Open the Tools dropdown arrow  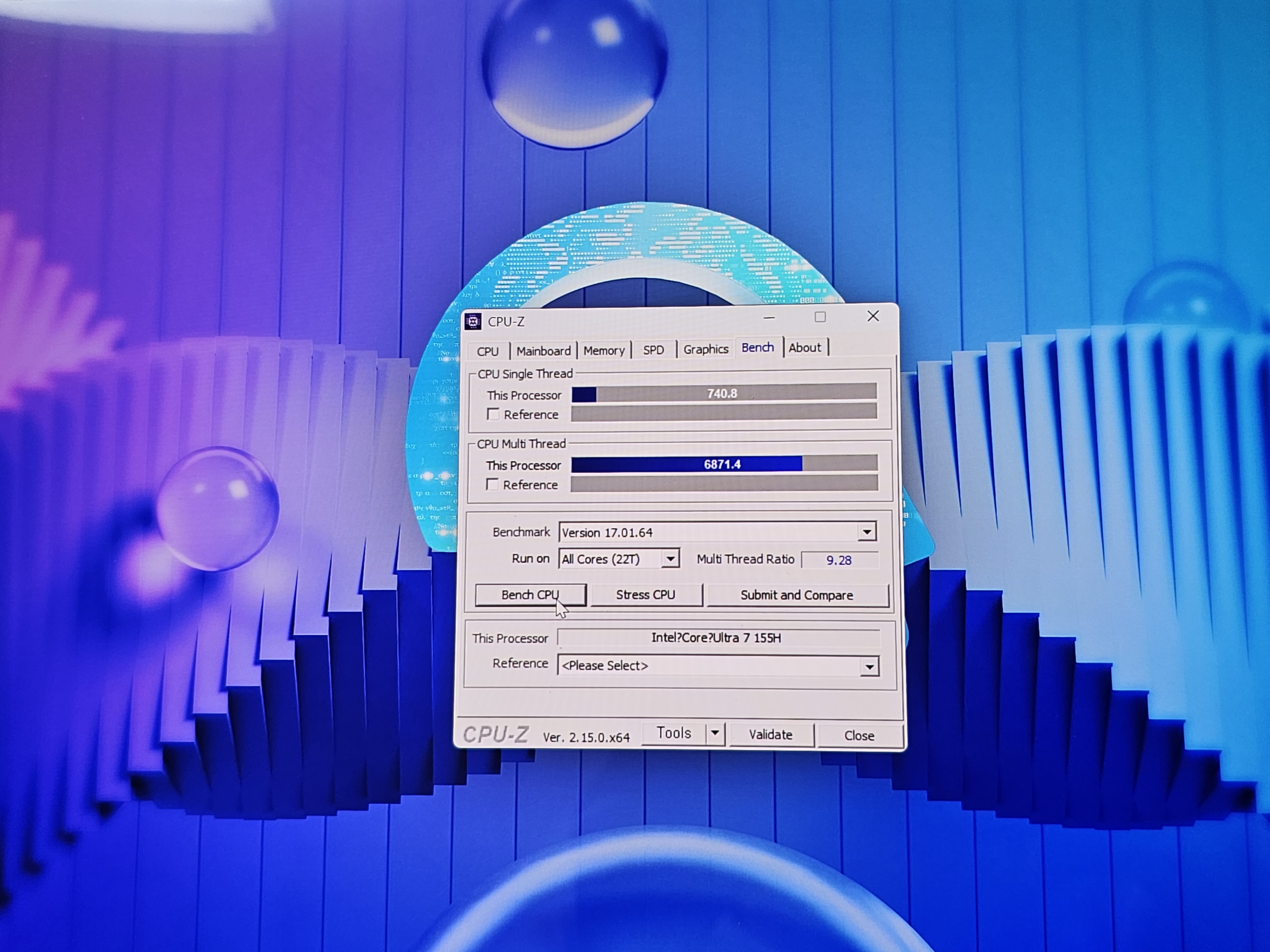point(715,733)
